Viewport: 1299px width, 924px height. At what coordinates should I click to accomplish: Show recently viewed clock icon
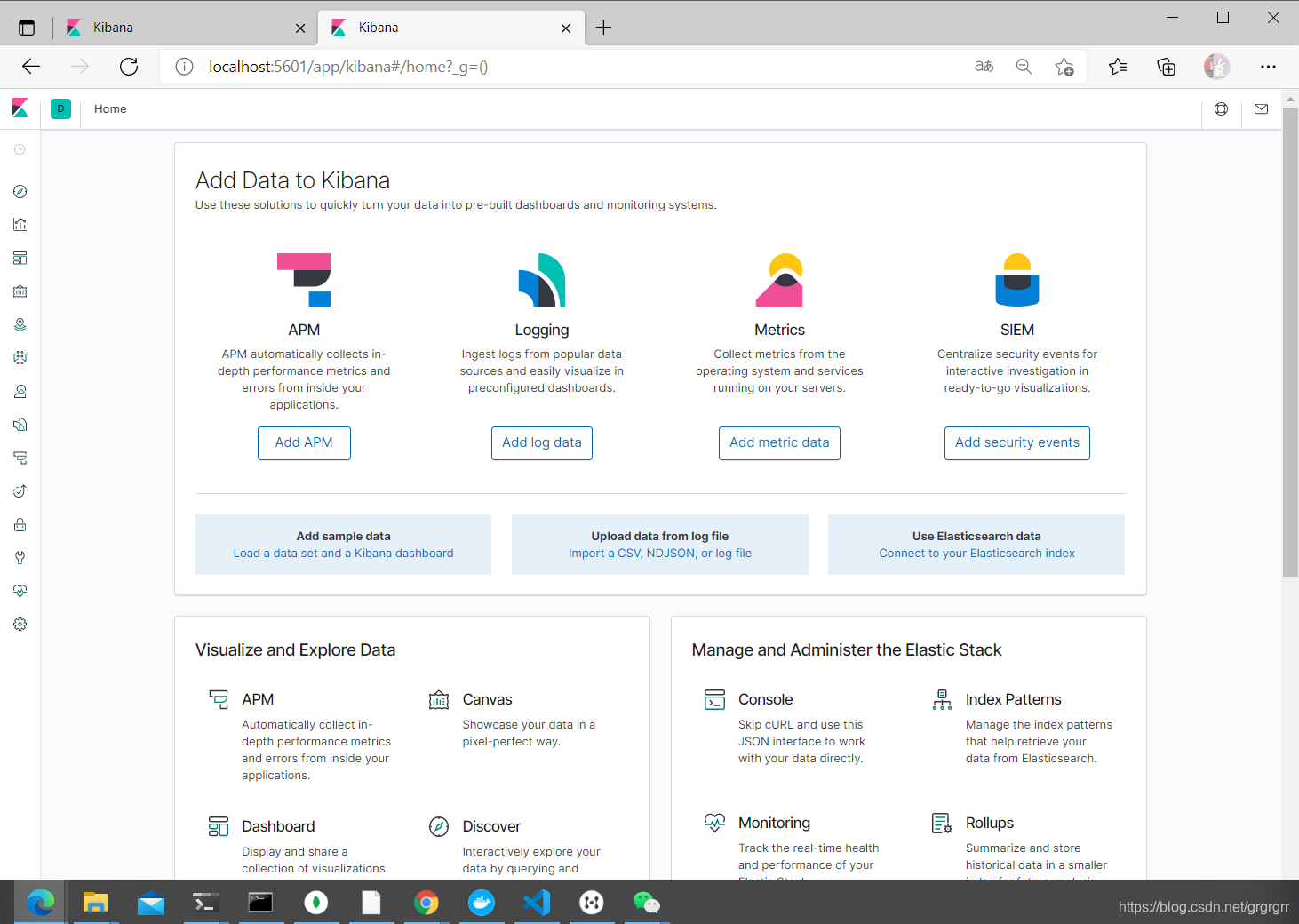[20, 150]
